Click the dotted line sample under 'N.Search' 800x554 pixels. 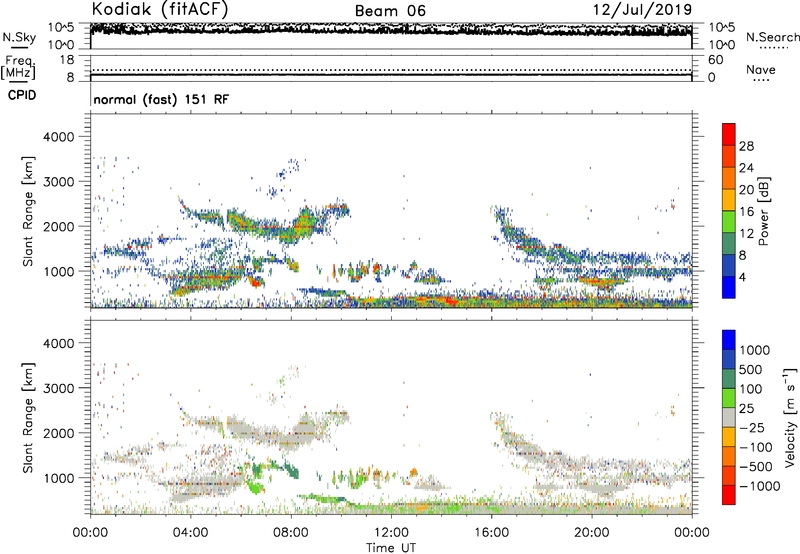point(773,48)
